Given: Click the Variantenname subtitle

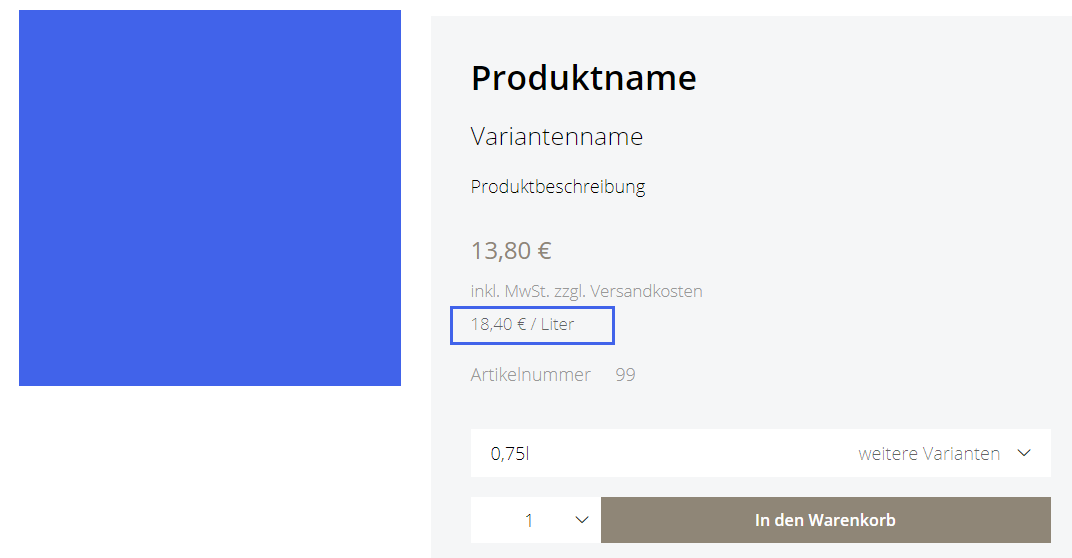Looking at the screenshot, I should (x=557, y=136).
